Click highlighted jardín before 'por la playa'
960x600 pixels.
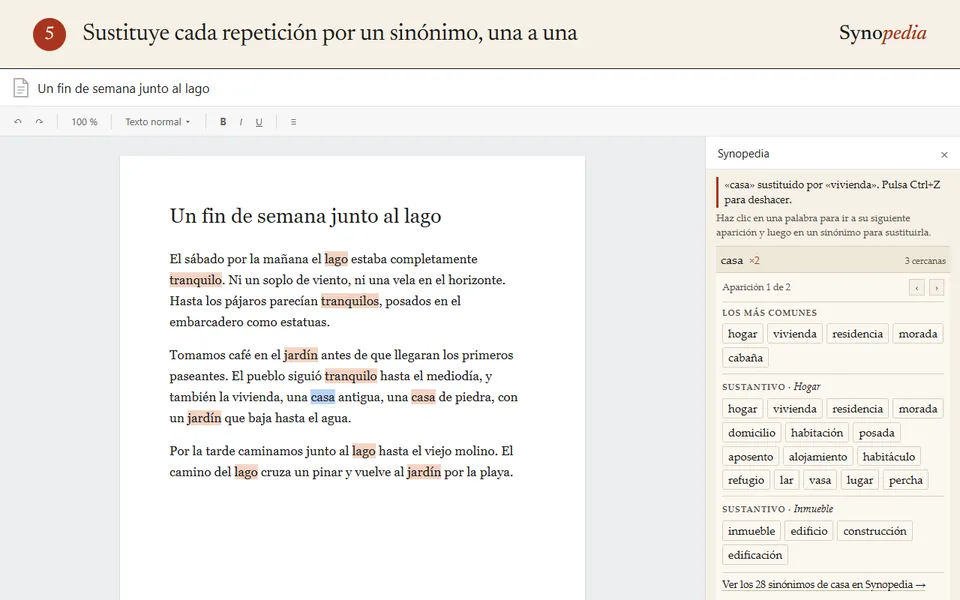point(424,471)
